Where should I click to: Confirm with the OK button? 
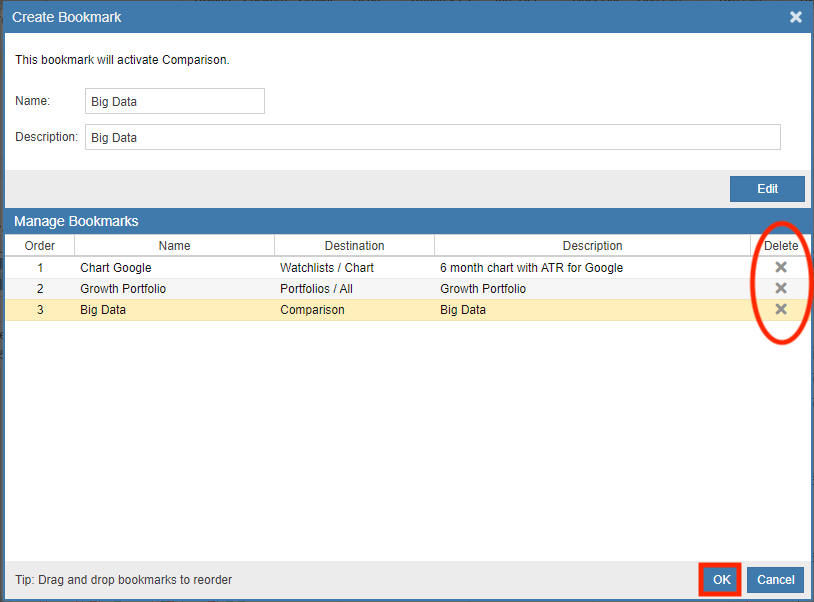pos(719,580)
